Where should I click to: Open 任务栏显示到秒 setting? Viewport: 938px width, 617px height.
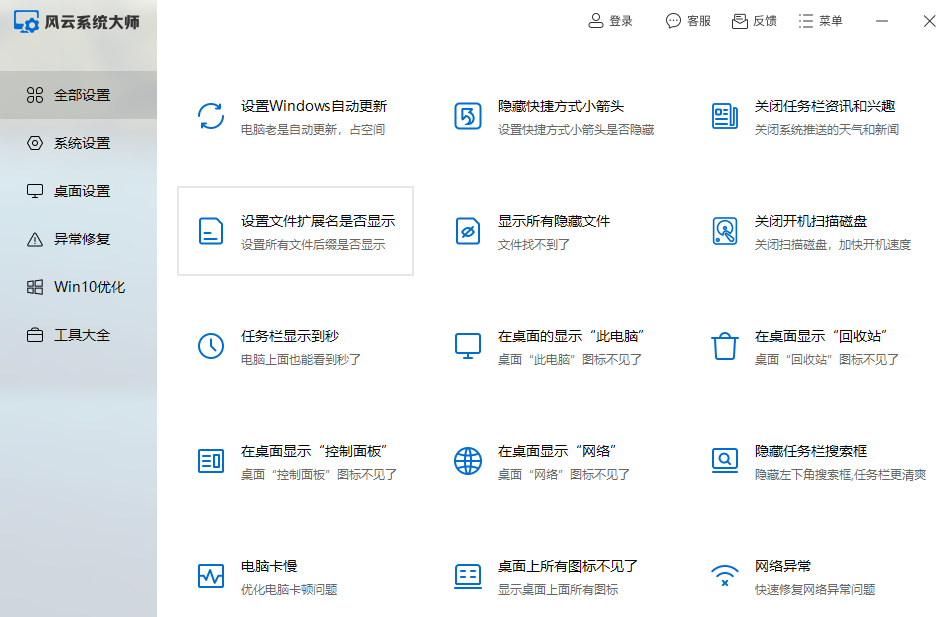(x=290, y=336)
